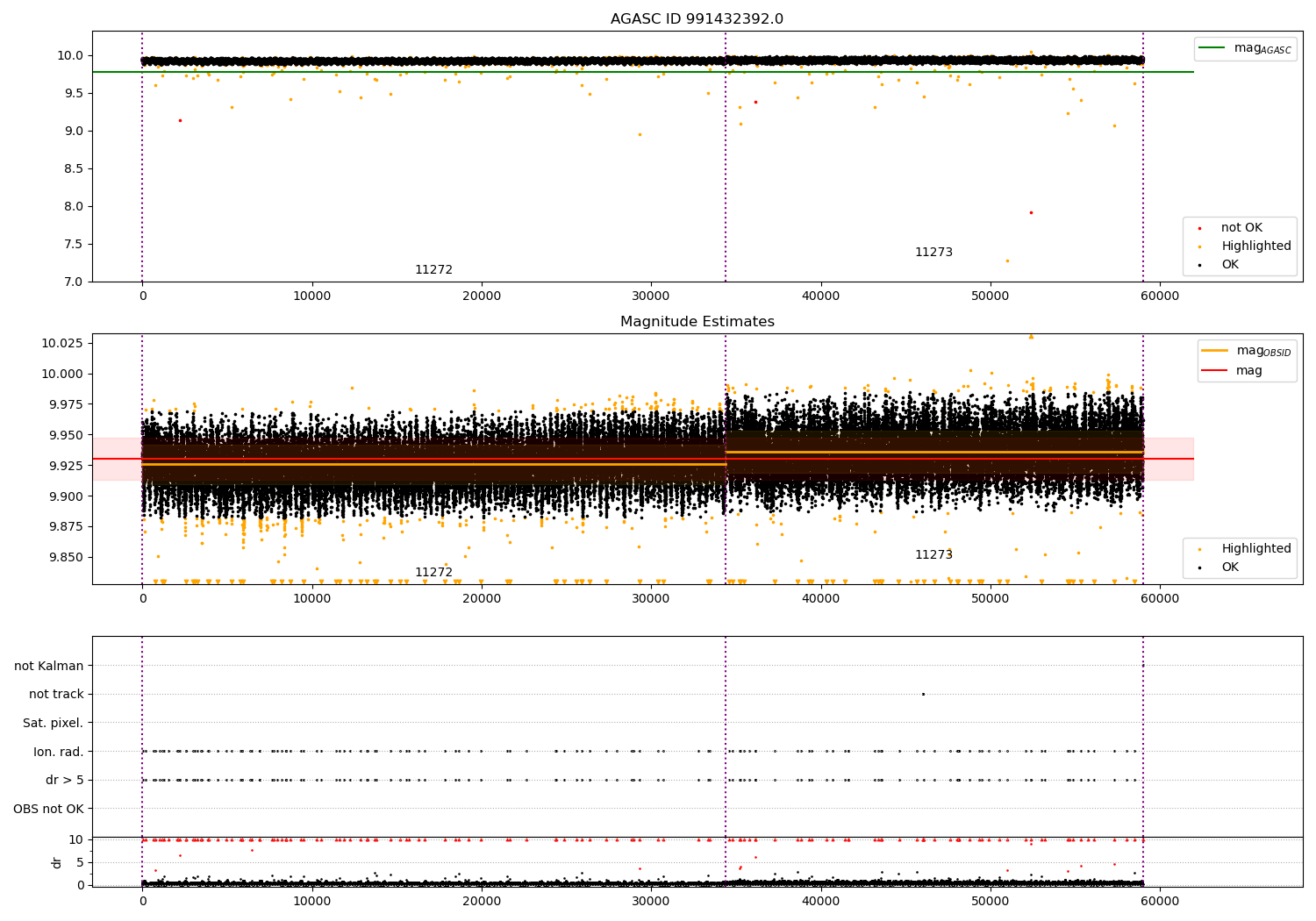Click the 10000 x-tick under the Magnitude Estimates plot
The height and width of the screenshot is (921, 1316).
point(311,599)
